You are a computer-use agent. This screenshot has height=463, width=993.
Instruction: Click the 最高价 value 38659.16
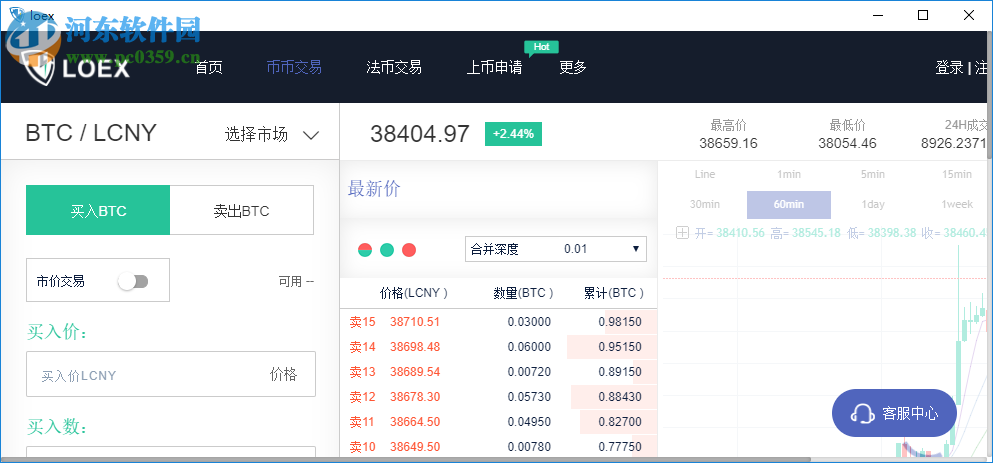coord(728,143)
